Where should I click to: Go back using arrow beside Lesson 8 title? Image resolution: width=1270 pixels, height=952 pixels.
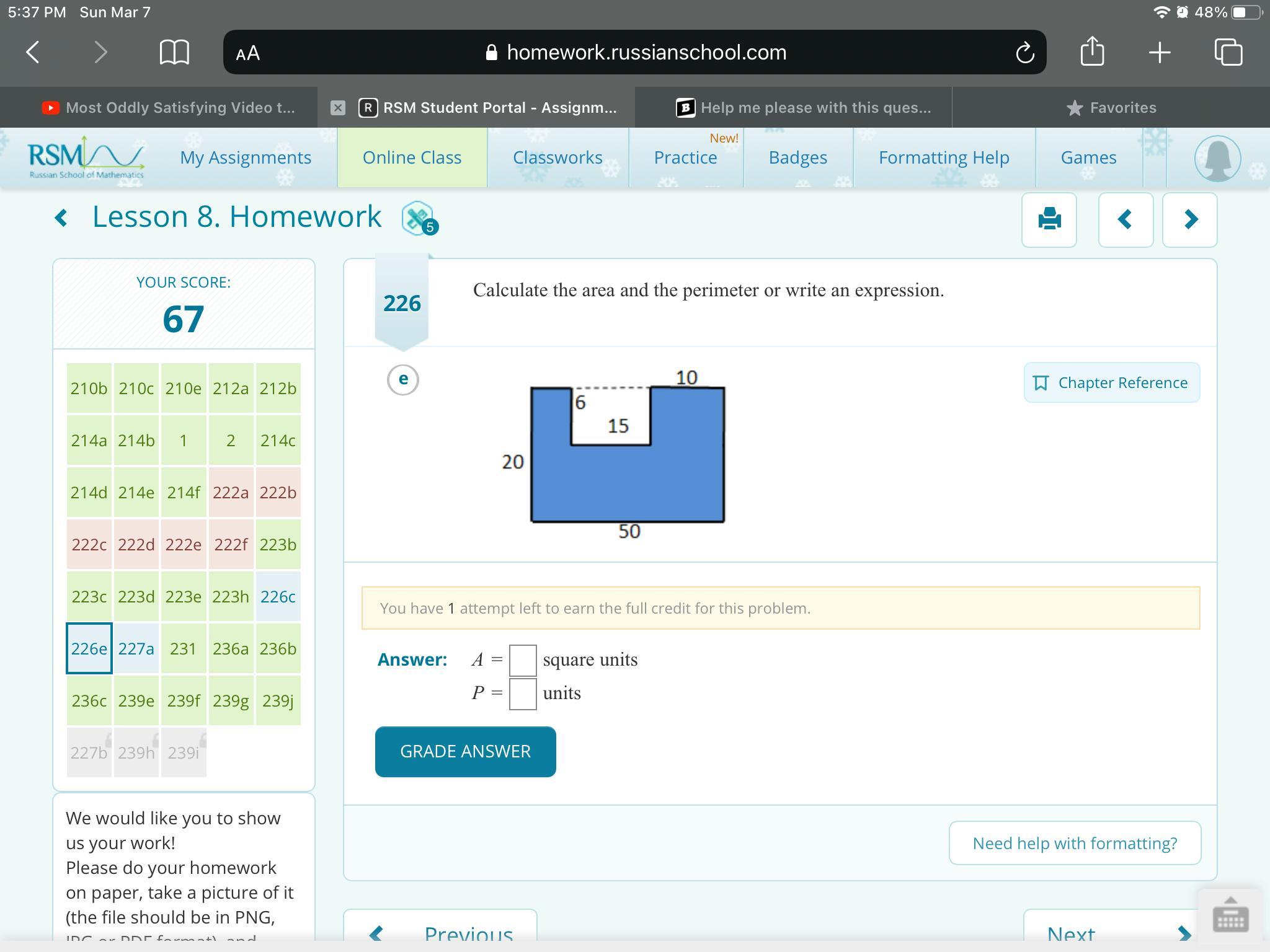click(x=61, y=218)
